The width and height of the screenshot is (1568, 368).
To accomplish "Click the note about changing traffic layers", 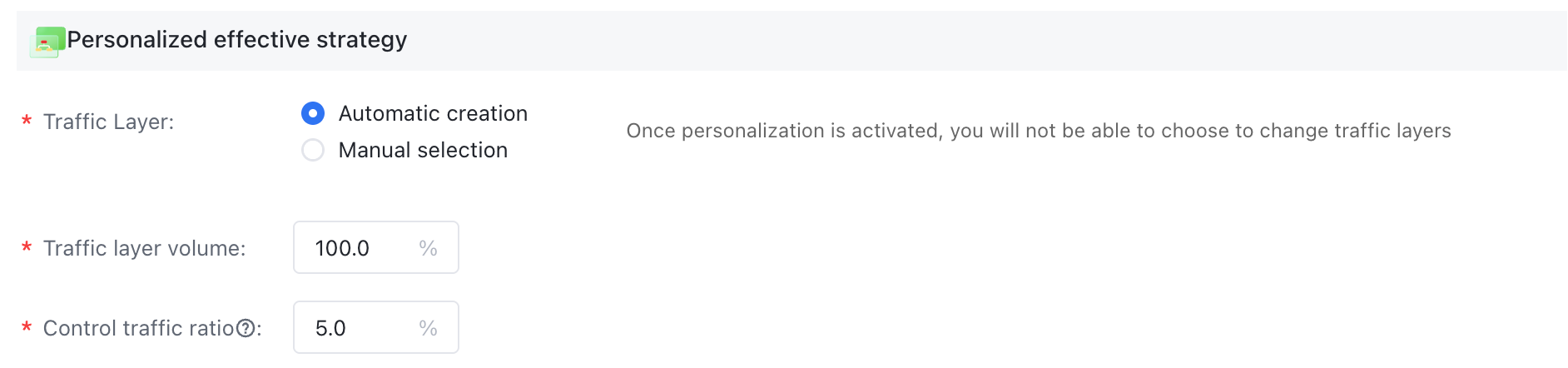I will (x=1039, y=131).
